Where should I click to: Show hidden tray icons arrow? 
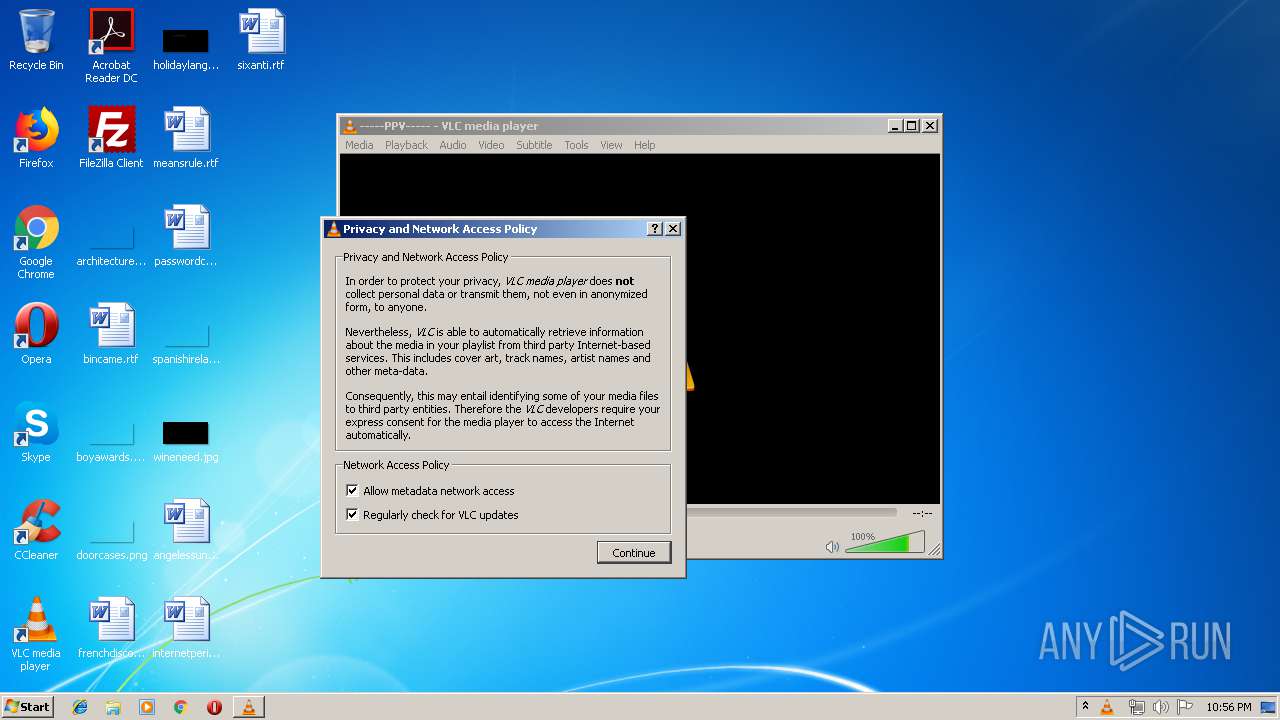(1085, 706)
